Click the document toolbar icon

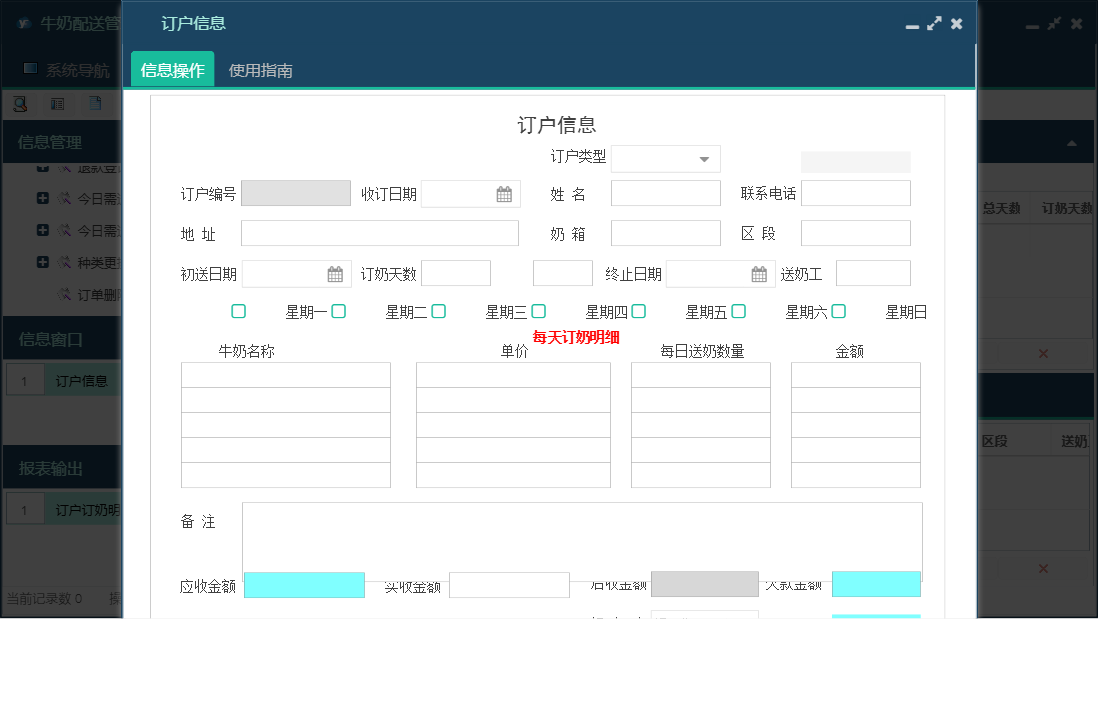pyautogui.click(x=93, y=103)
